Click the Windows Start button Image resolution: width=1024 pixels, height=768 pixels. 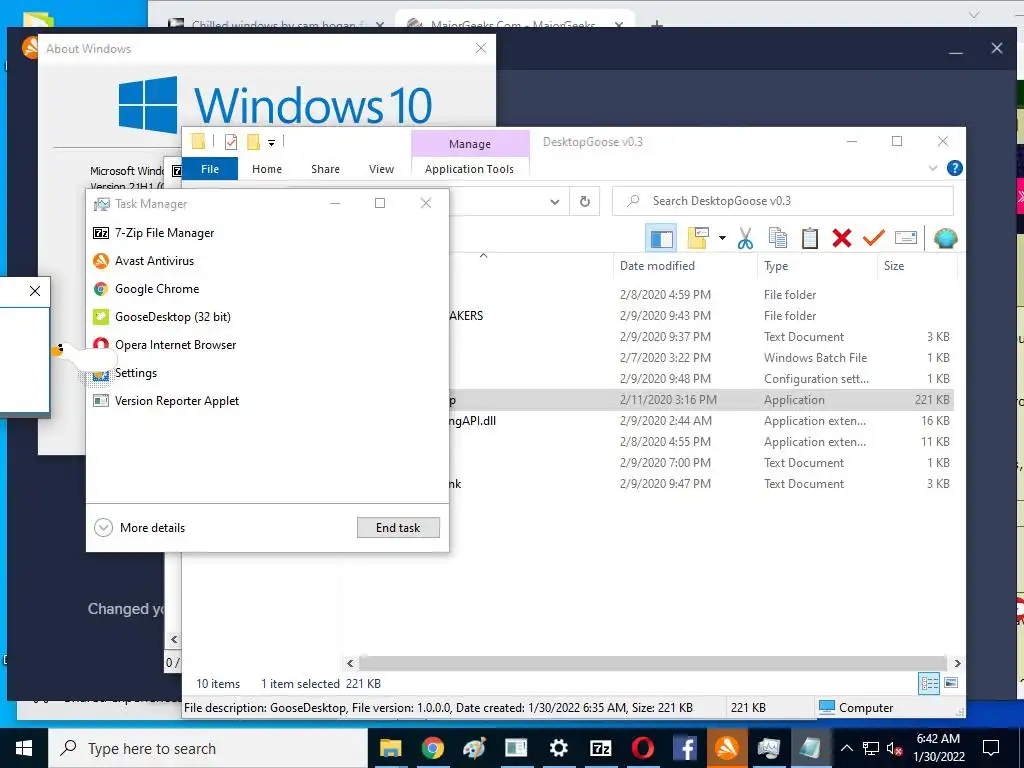24,748
